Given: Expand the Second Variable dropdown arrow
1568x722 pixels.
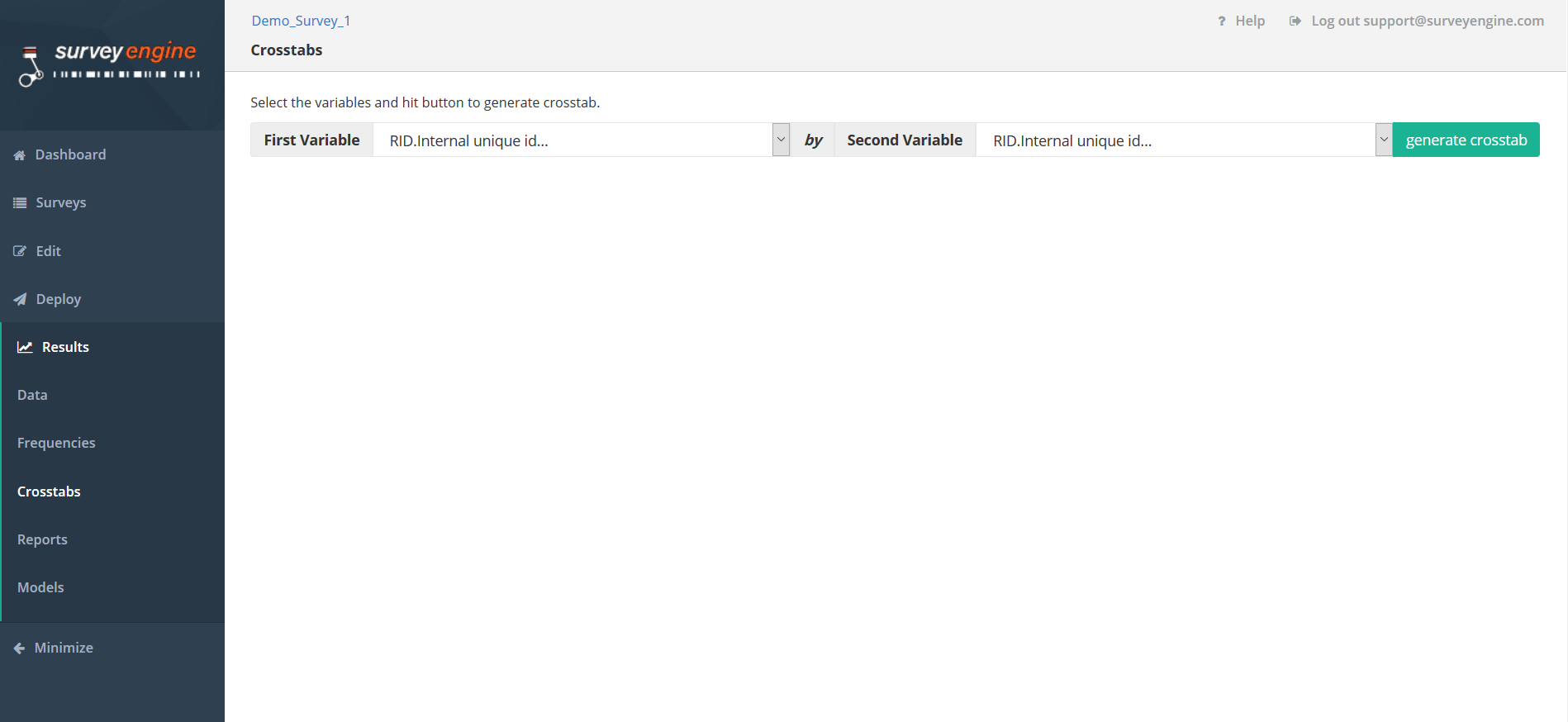Looking at the screenshot, I should tap(1384, 140).
